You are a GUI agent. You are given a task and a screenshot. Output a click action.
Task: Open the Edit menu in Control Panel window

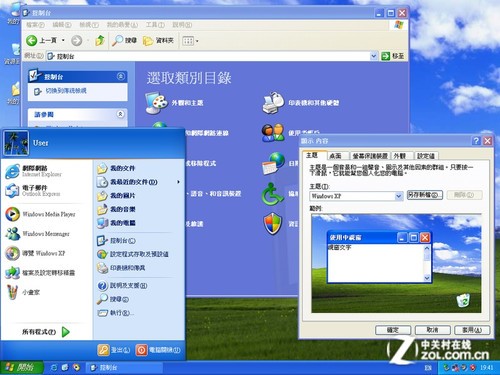[x=62, y=25]
